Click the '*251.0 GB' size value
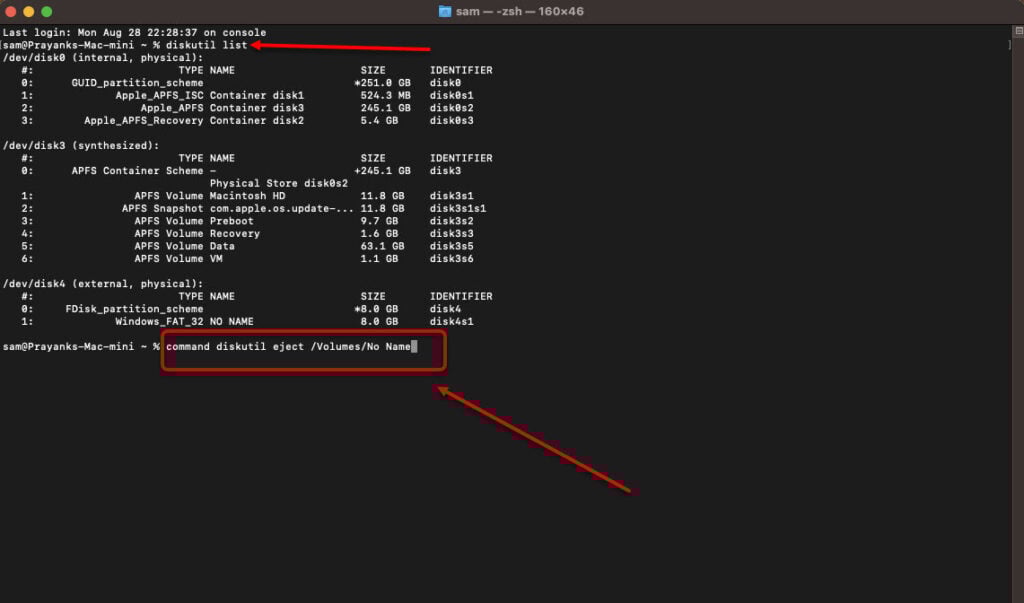Image resolution: width=1024 pixels, height=603 pixels. (382, 83)
